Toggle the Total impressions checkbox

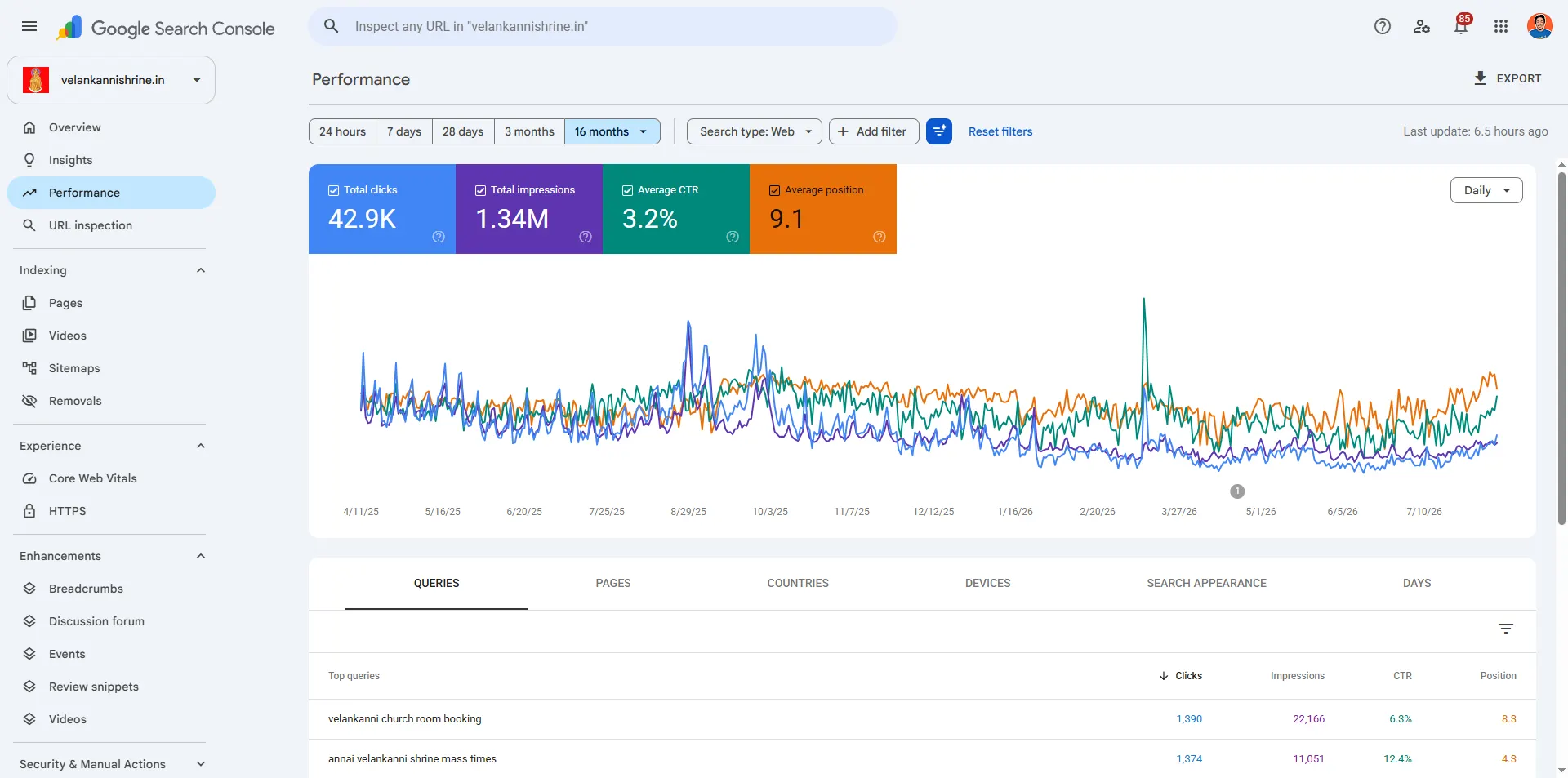[x=480, y=190]
